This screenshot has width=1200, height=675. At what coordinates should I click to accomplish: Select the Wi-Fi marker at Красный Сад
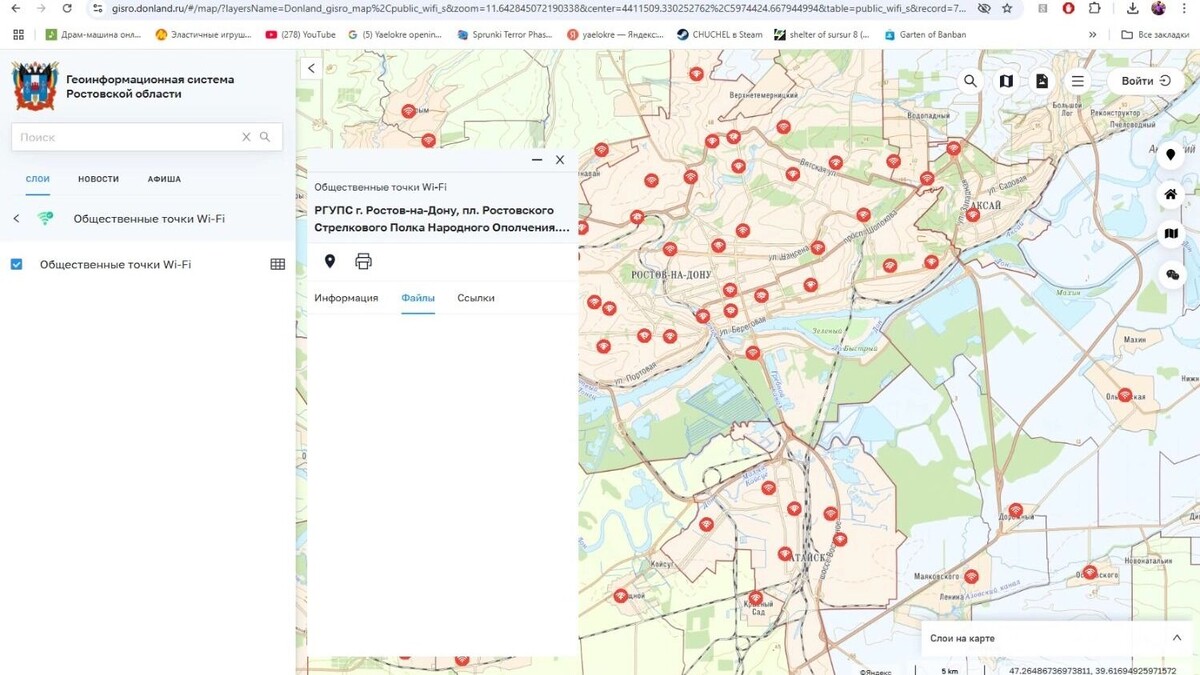point(755,598)
